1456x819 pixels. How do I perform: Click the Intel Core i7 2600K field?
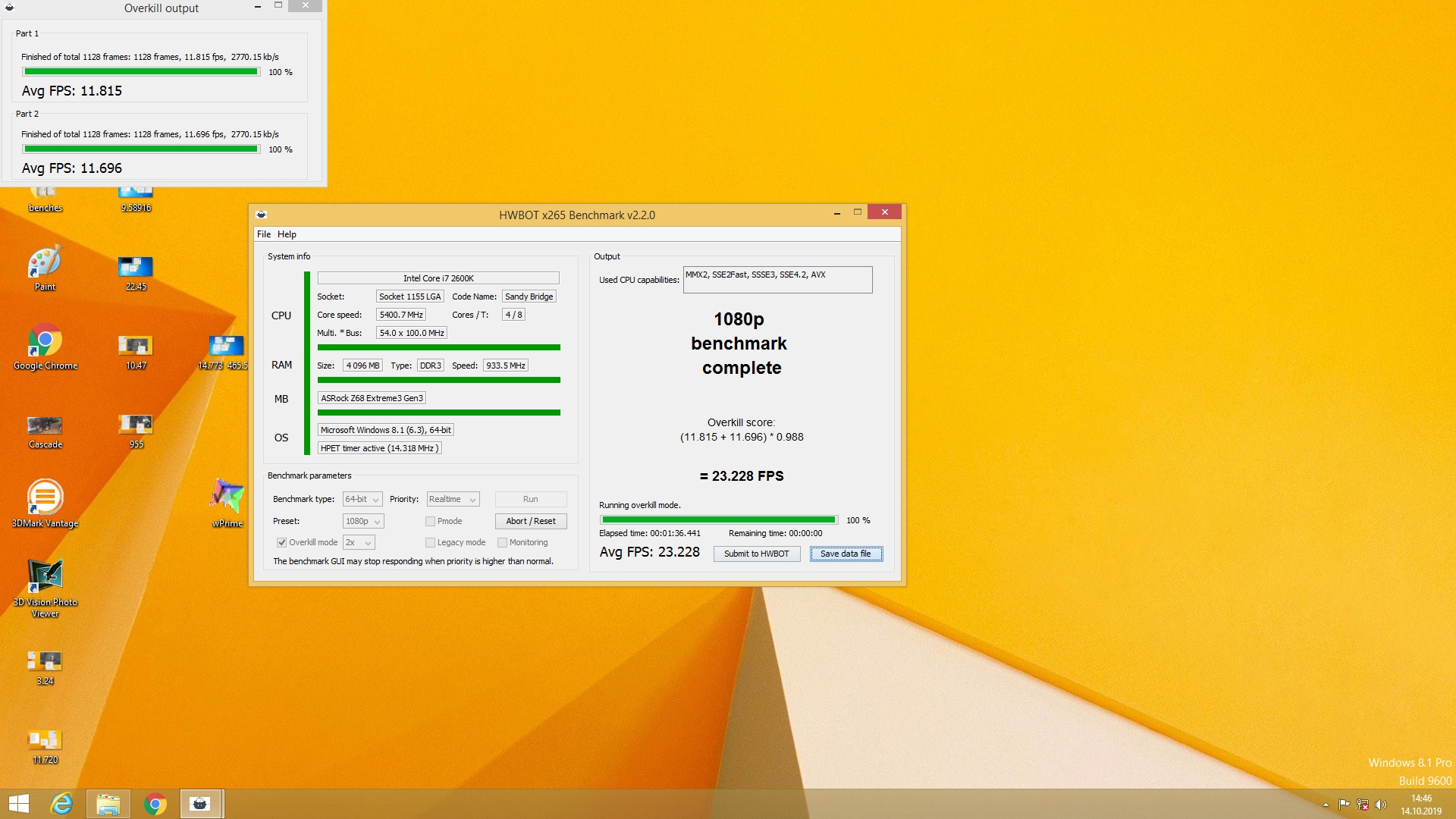(438, 278)
